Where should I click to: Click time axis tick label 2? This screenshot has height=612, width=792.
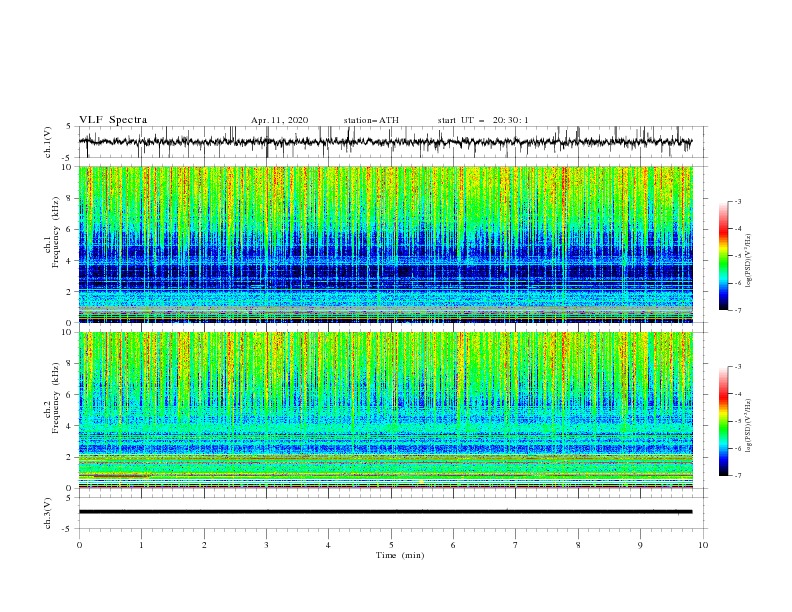tap(204, 545)
